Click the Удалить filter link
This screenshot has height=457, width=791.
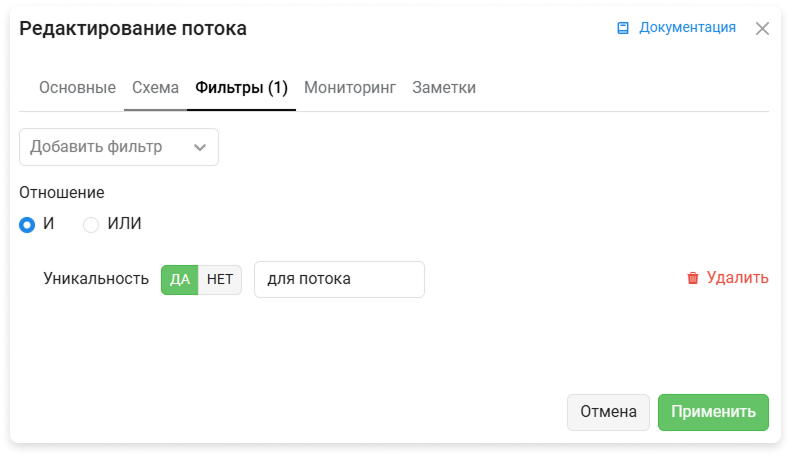click(738, 278)
